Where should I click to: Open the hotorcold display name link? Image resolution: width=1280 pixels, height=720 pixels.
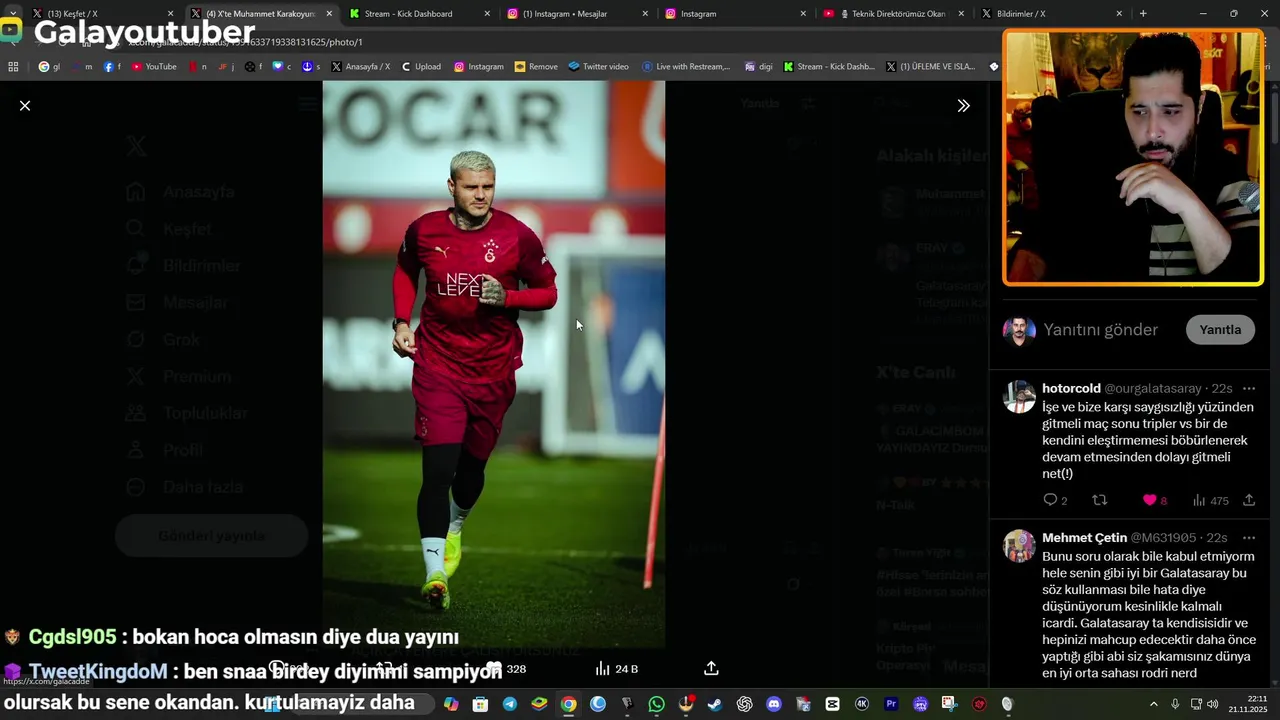coord(1071,388)
